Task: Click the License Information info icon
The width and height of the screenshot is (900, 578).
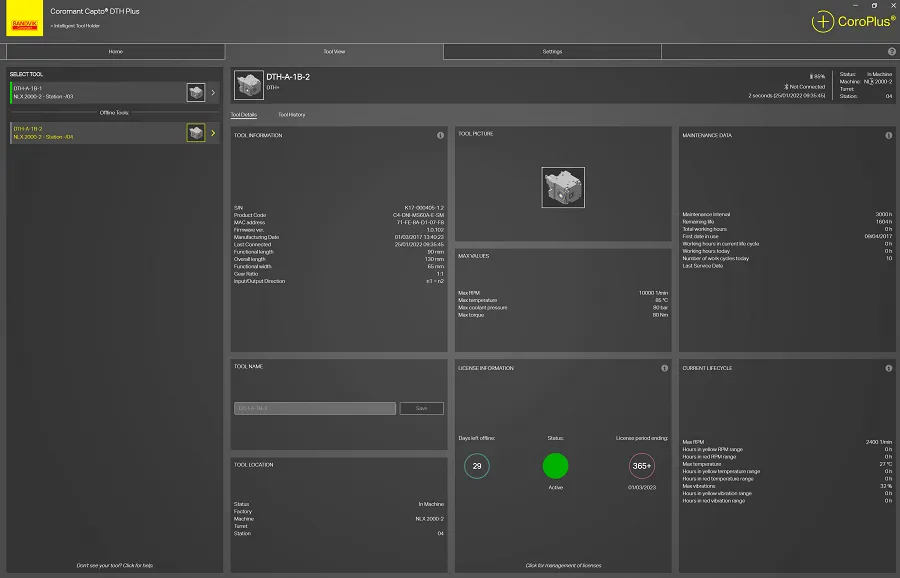Action: pyautogui.click(x=664, y=368)
